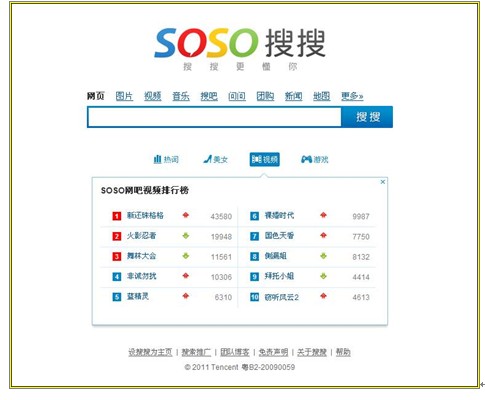Open the 游戏 gamepad tab

(314, 159)
